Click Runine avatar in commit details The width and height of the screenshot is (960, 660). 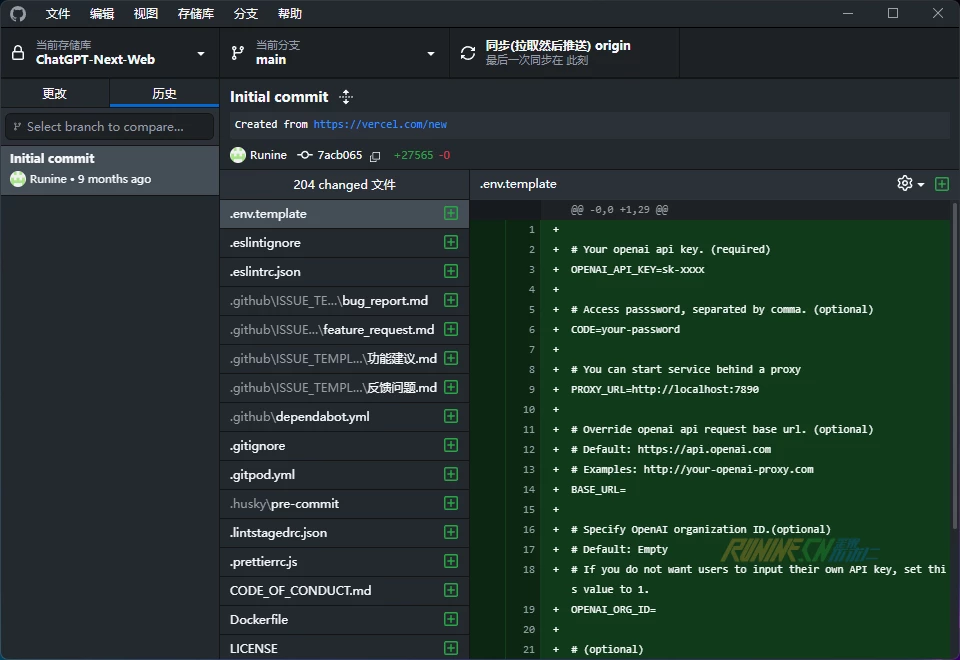coord(238,155)
